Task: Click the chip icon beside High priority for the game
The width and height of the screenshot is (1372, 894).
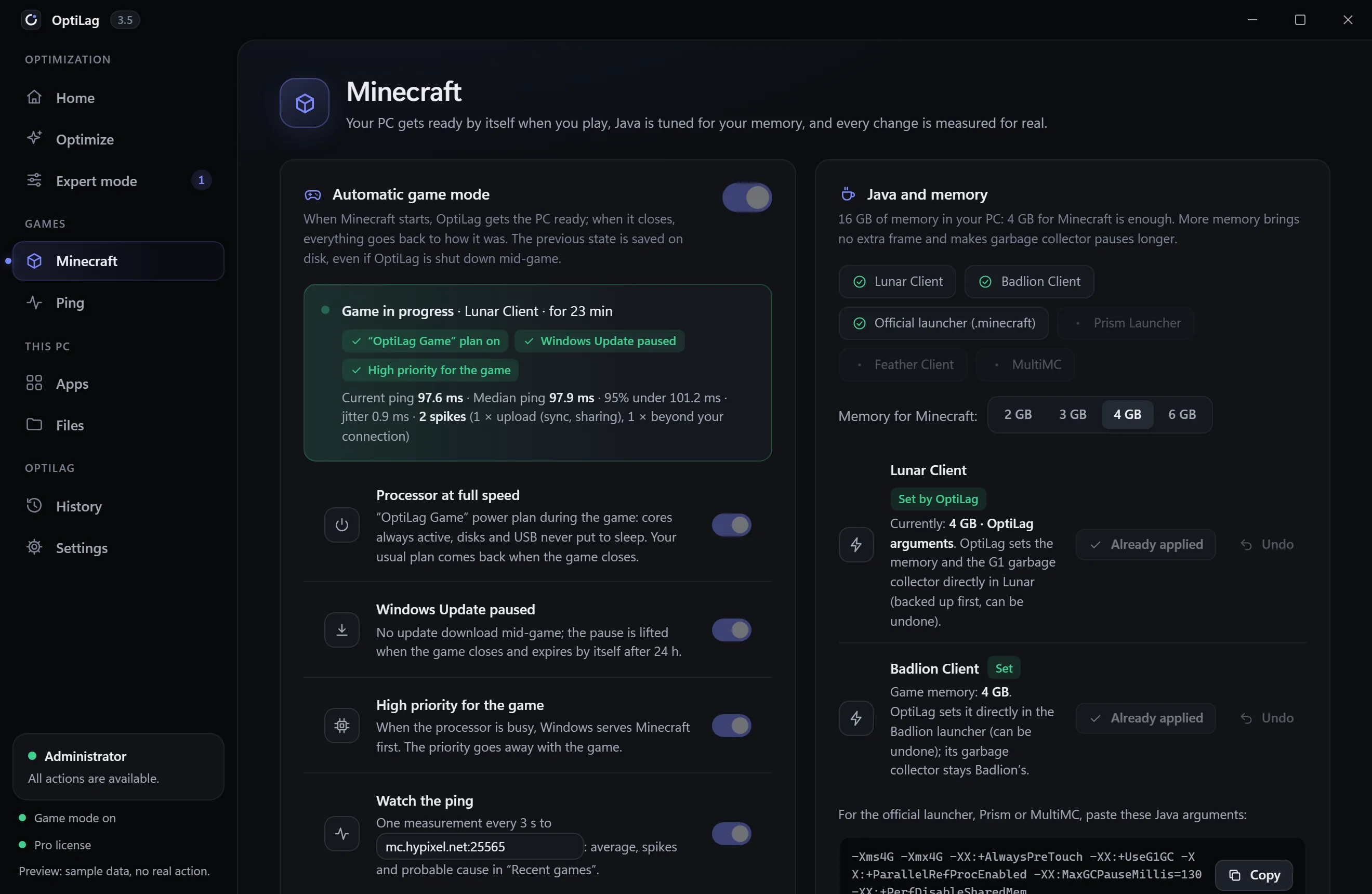Action: (342, 726)
